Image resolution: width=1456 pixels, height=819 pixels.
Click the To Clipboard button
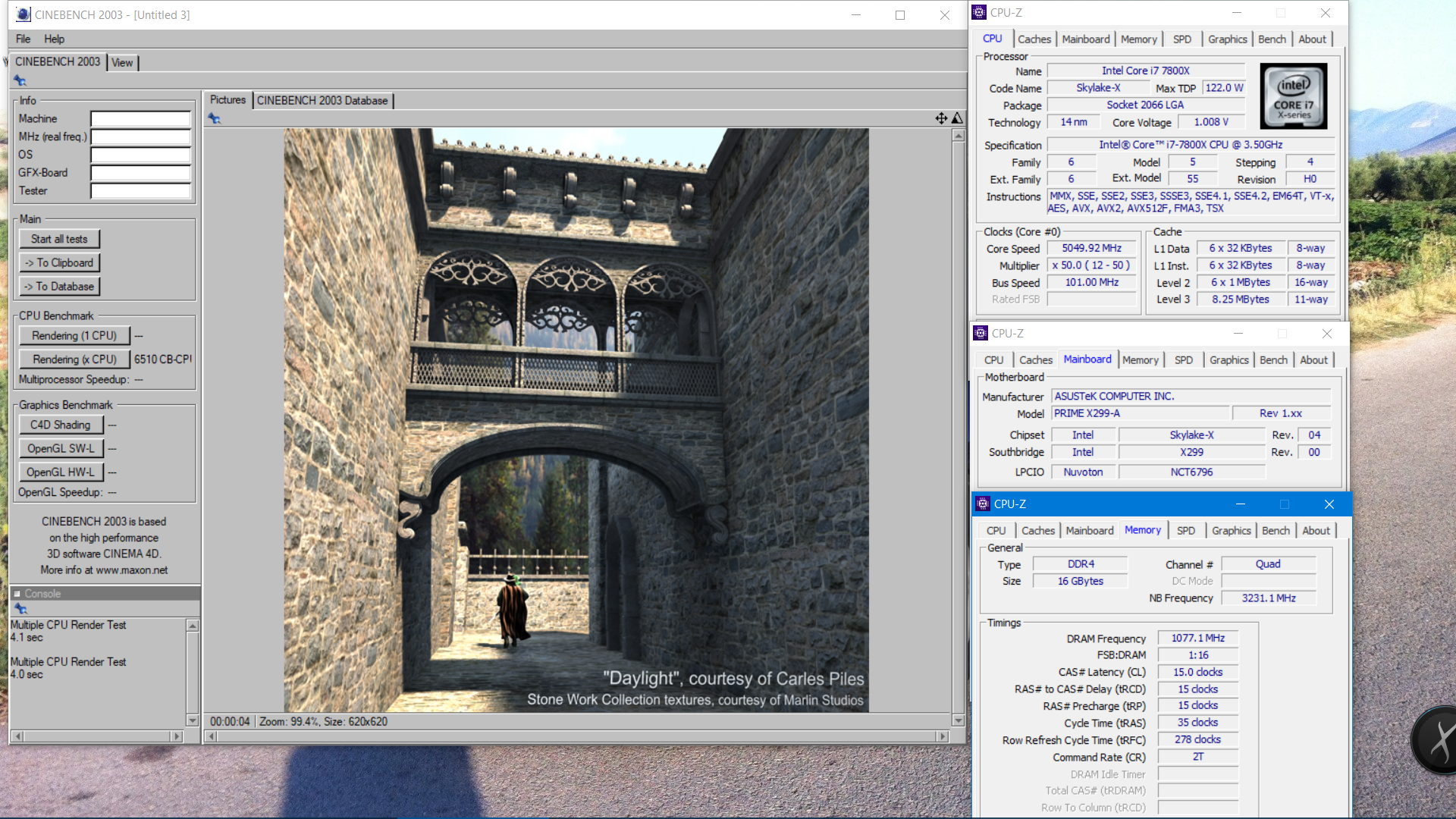click(59, 262)
